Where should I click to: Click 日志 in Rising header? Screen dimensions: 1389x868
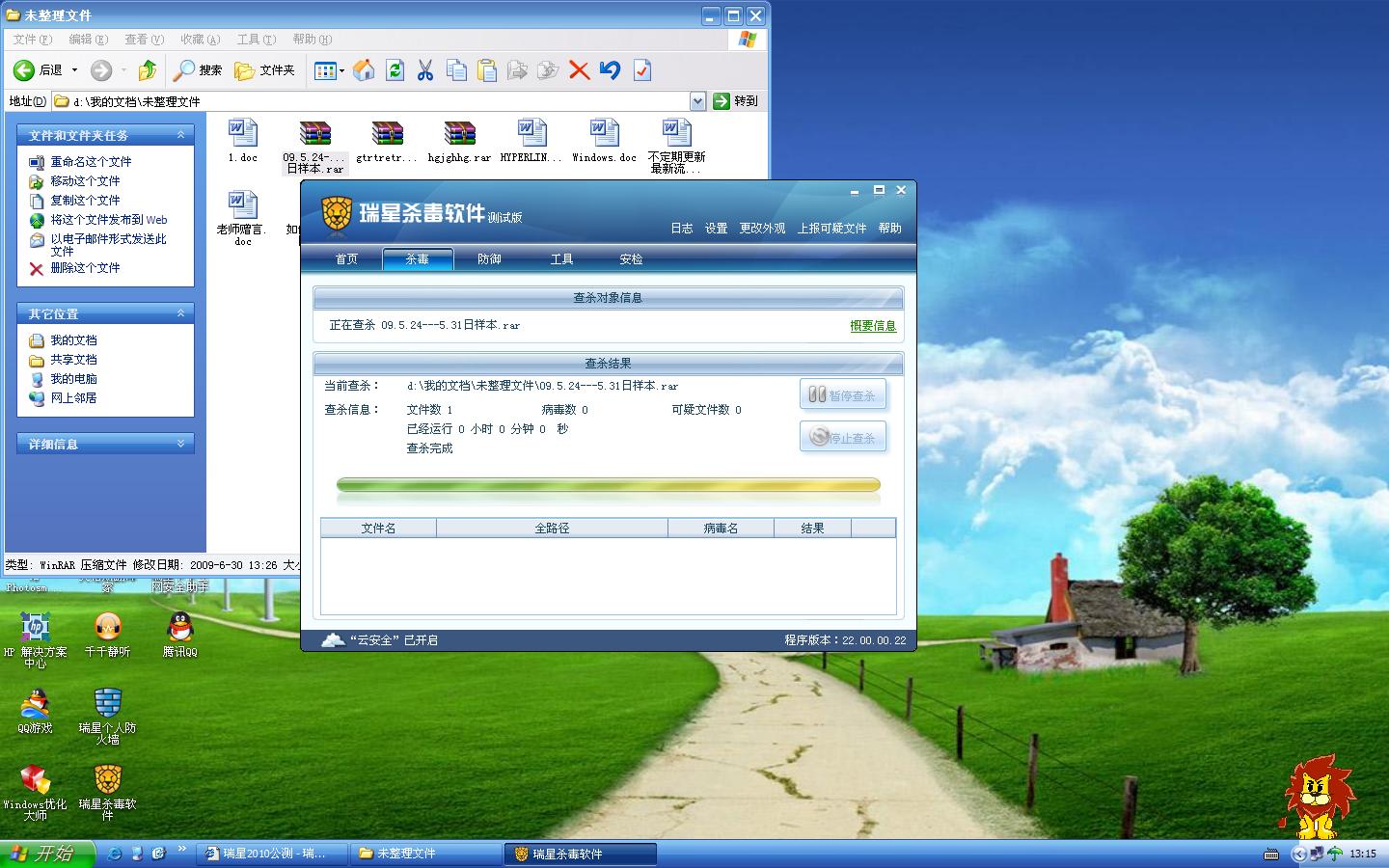[682, 229]
